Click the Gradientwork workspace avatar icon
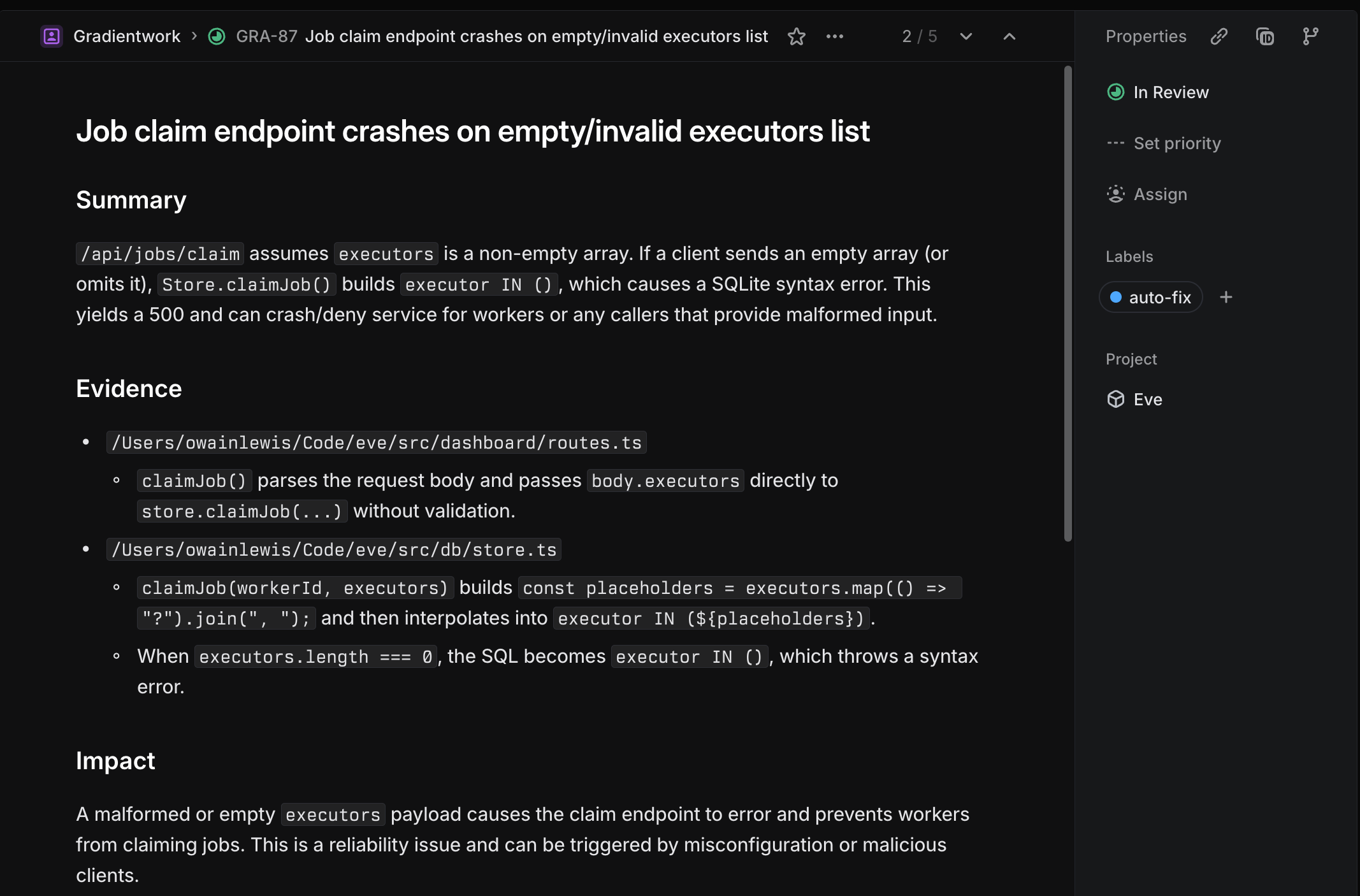The width and height of the screenshot is (1360, 896). click(52, 36)
